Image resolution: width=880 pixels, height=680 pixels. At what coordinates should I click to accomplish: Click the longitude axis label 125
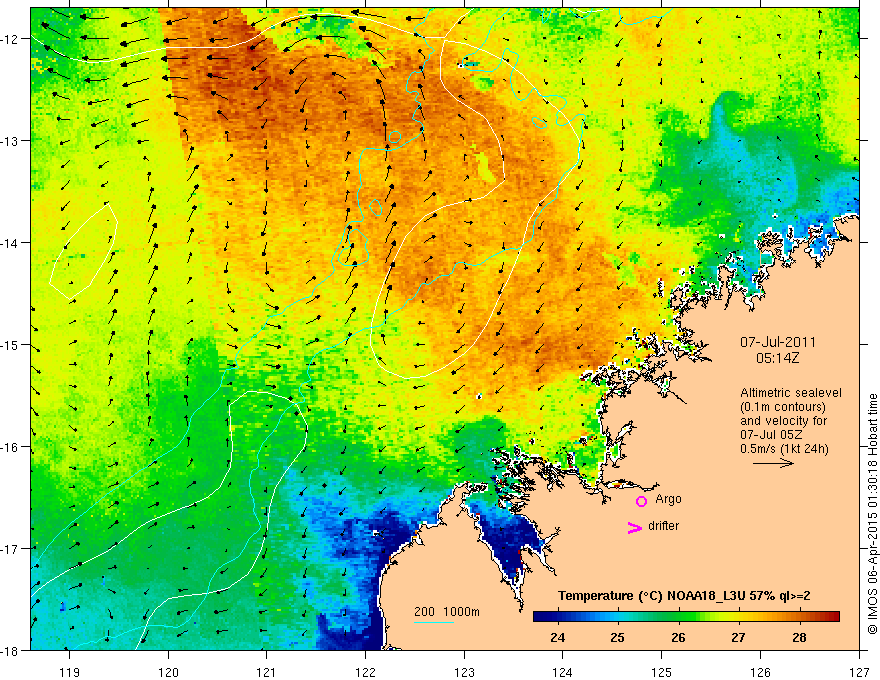coord(662,672)
